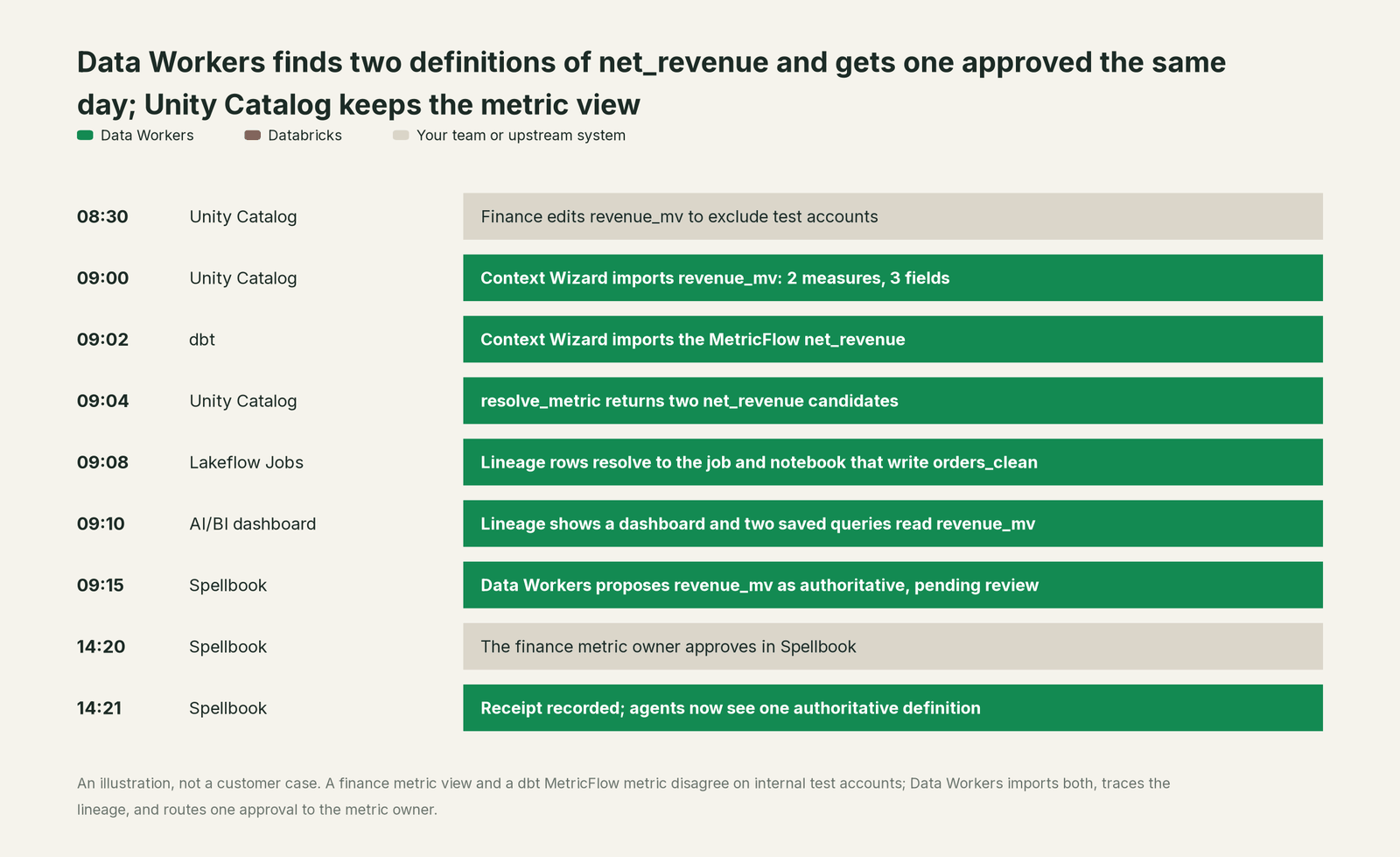Select the Finance edits revenue_mv bar
Viewport: 1400px width, 857px height.
pyautogui.click(x=892, y=216)
